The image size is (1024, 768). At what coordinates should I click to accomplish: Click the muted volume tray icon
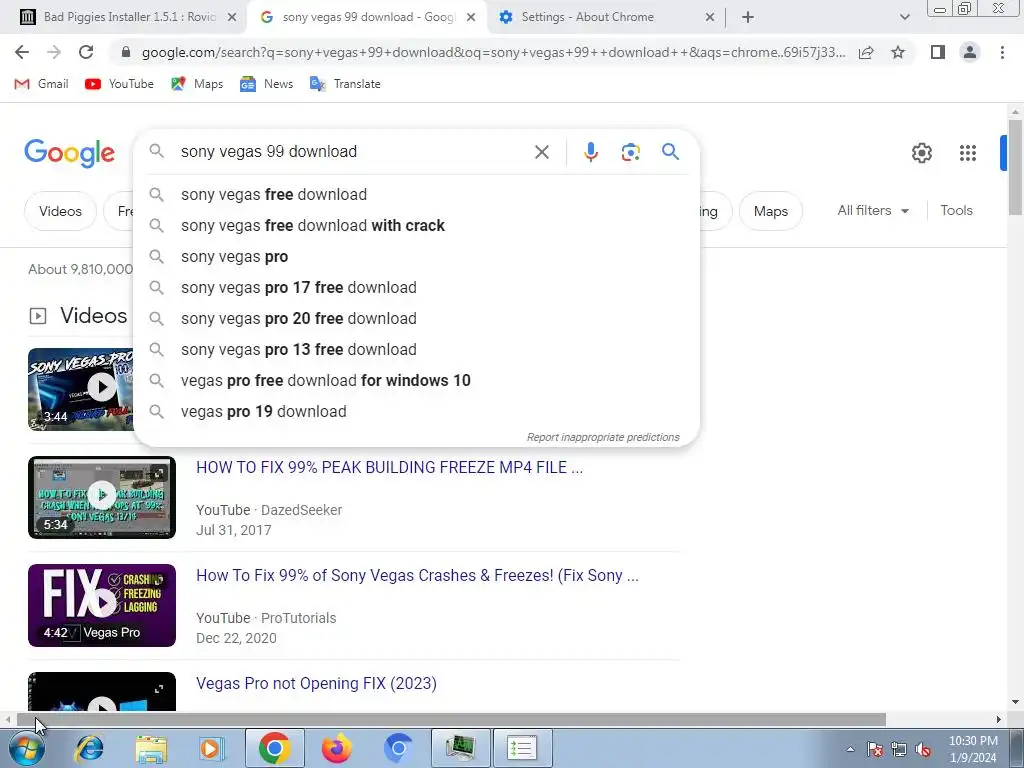(x=923, y=749)
